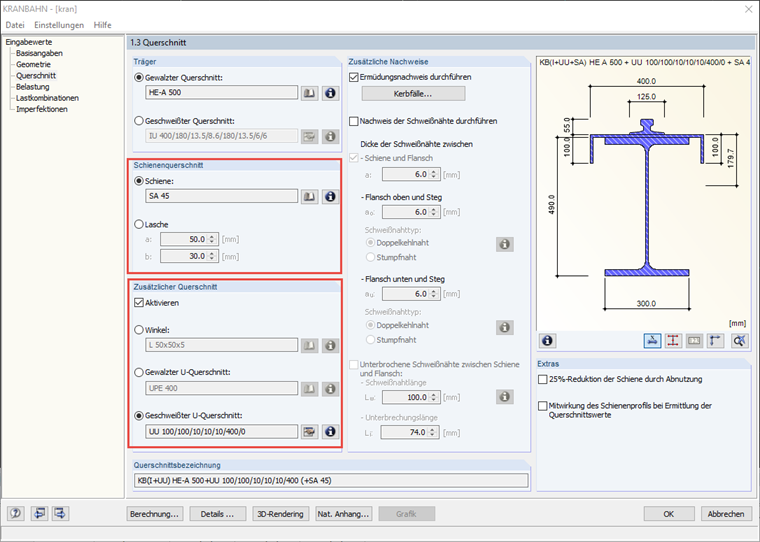Edit welded U-section UU 100/100 parameters
The image size is (760, 542).
click(309, 431)
